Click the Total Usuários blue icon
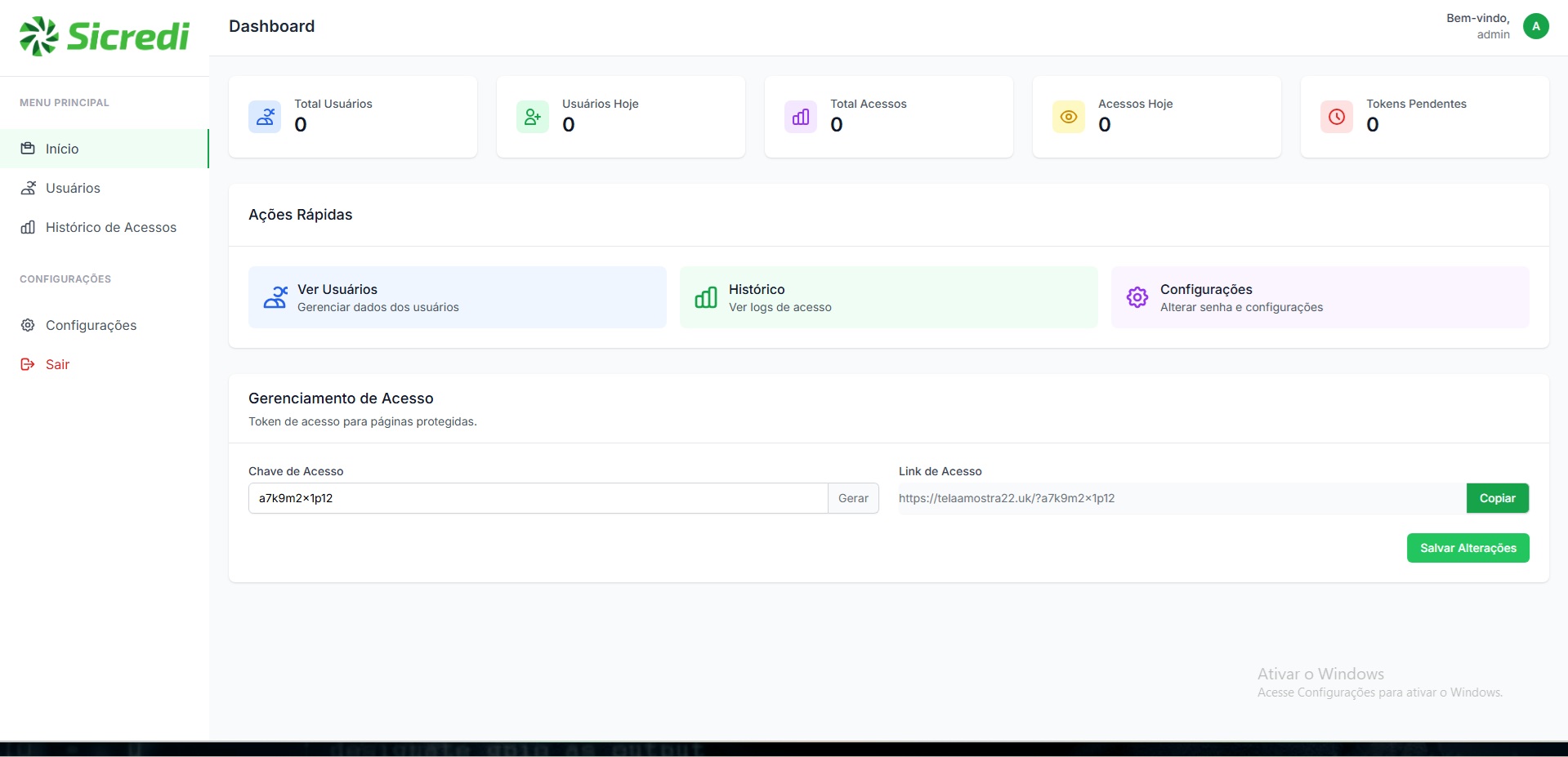 click(x=265, y=117)
